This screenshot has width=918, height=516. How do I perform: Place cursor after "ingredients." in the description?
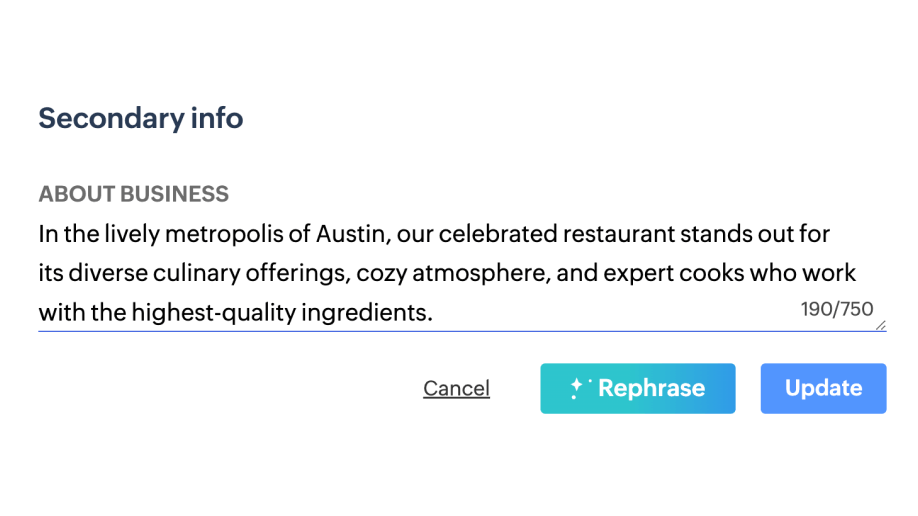point(434,313)
